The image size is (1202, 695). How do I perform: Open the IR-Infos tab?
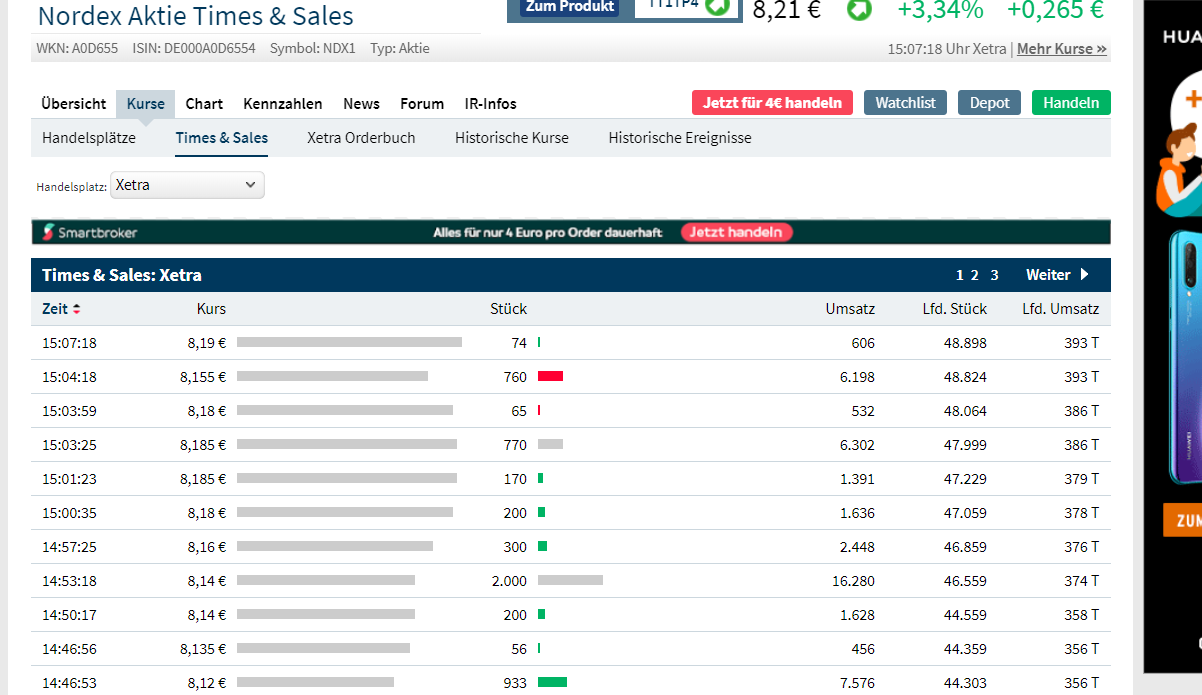point(491,104)
